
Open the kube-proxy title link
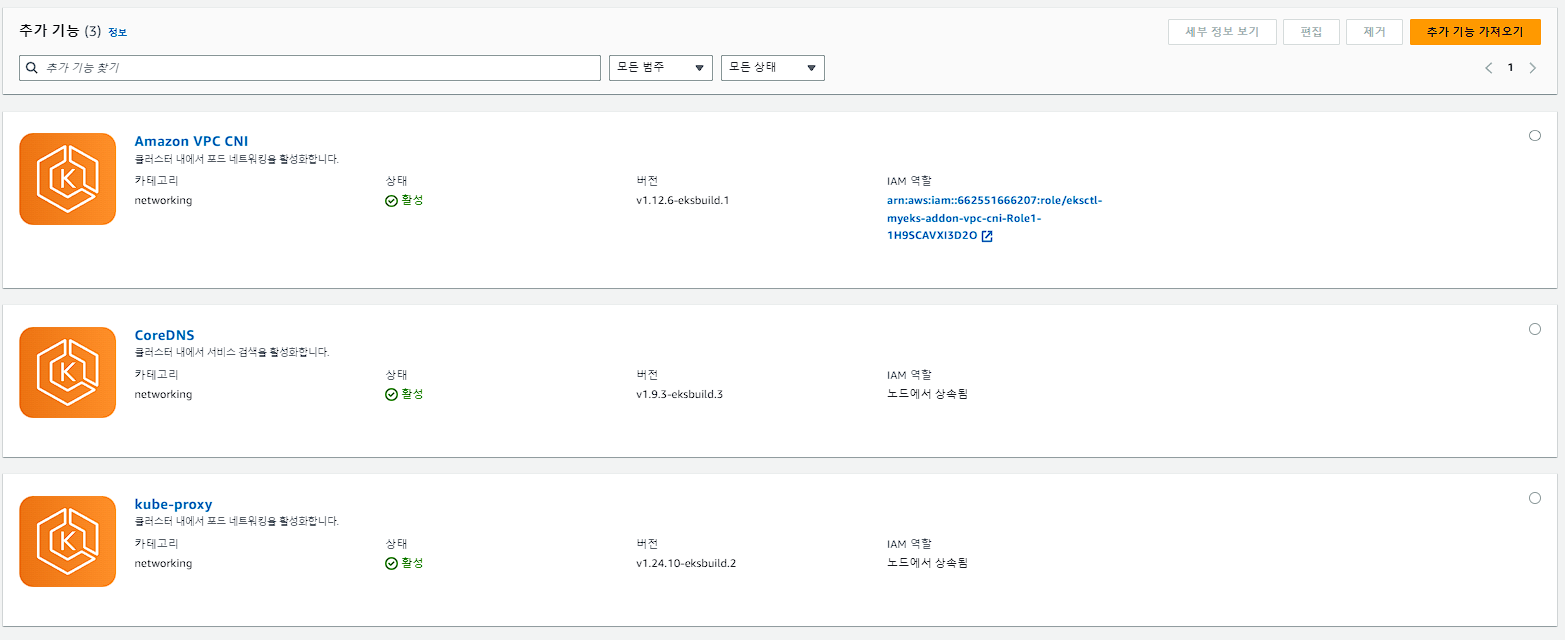coord(173,504)
